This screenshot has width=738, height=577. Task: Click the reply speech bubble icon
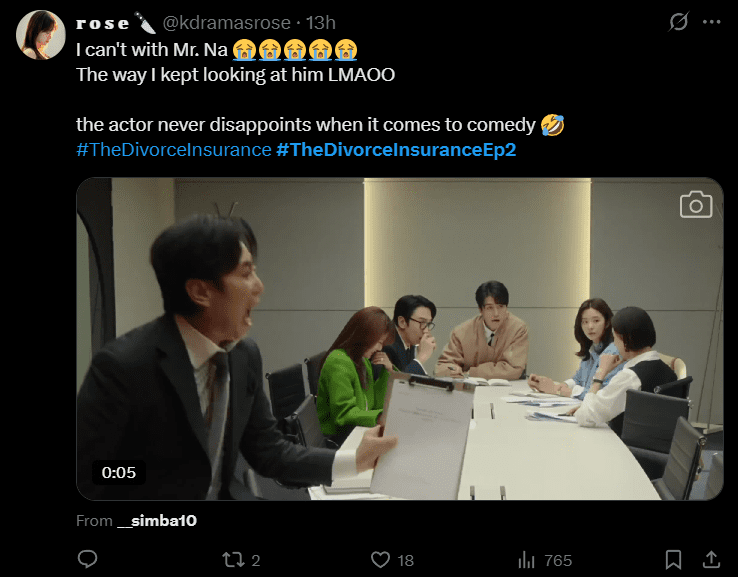[87, 559]
